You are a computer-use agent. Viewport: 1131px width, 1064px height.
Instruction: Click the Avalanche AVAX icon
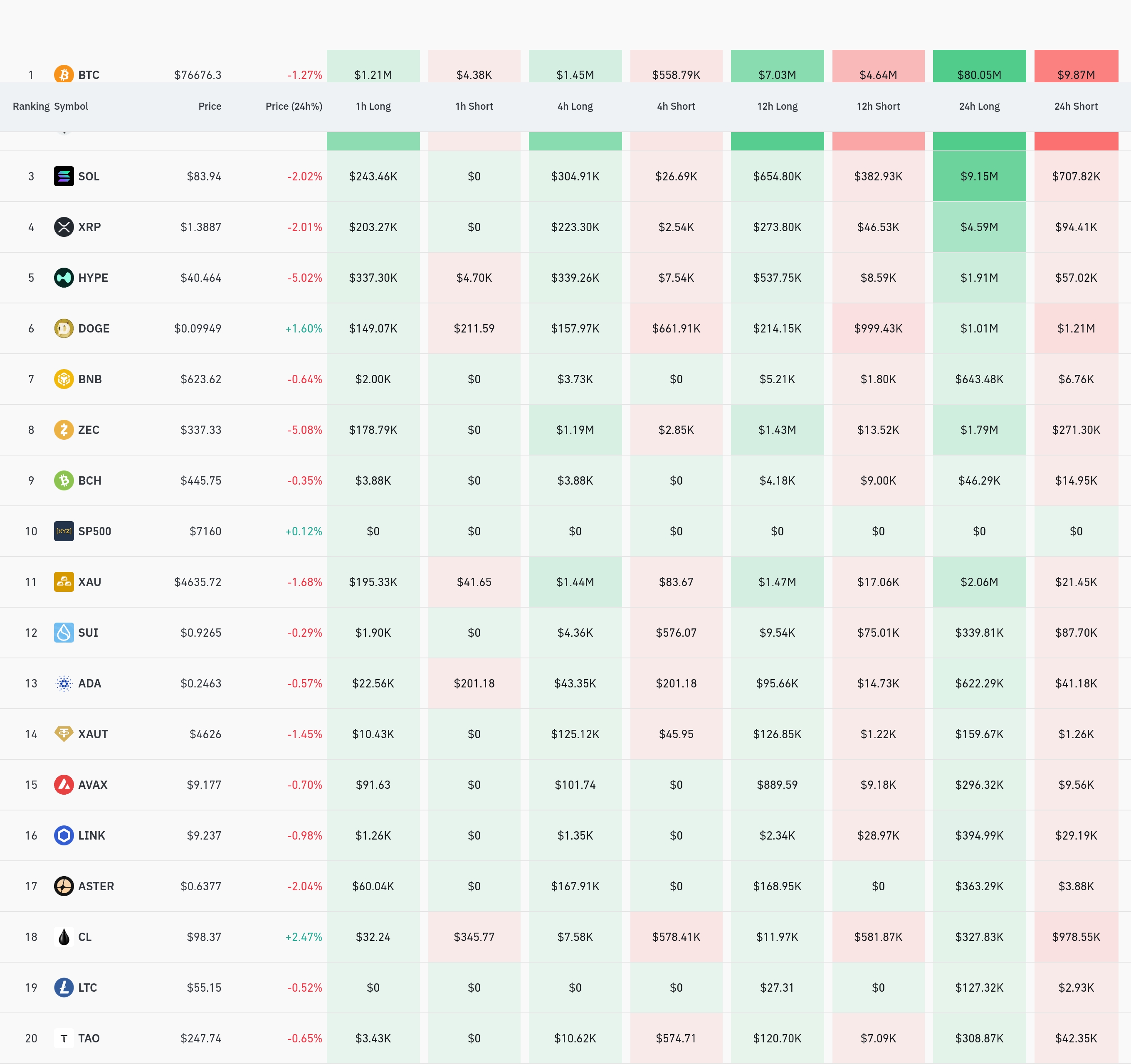click(64, 785)
